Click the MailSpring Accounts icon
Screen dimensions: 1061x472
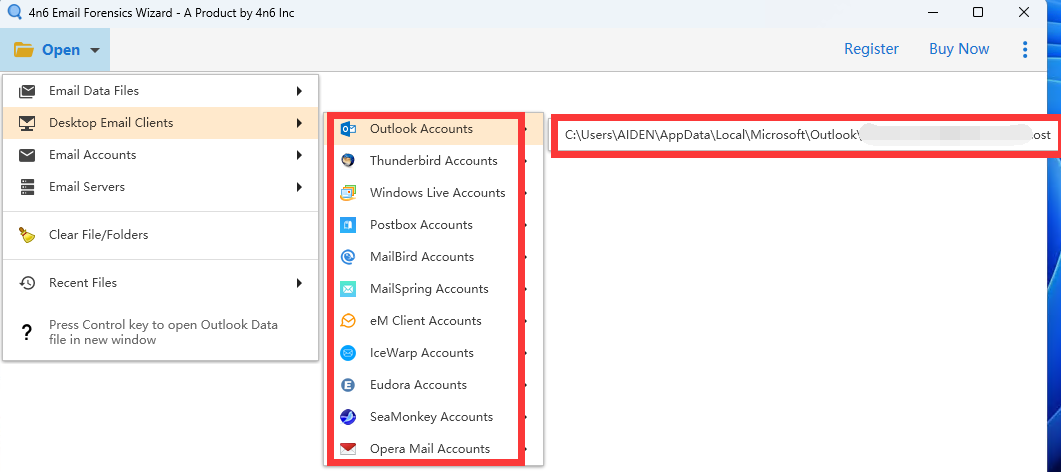(x=348, y=289)
